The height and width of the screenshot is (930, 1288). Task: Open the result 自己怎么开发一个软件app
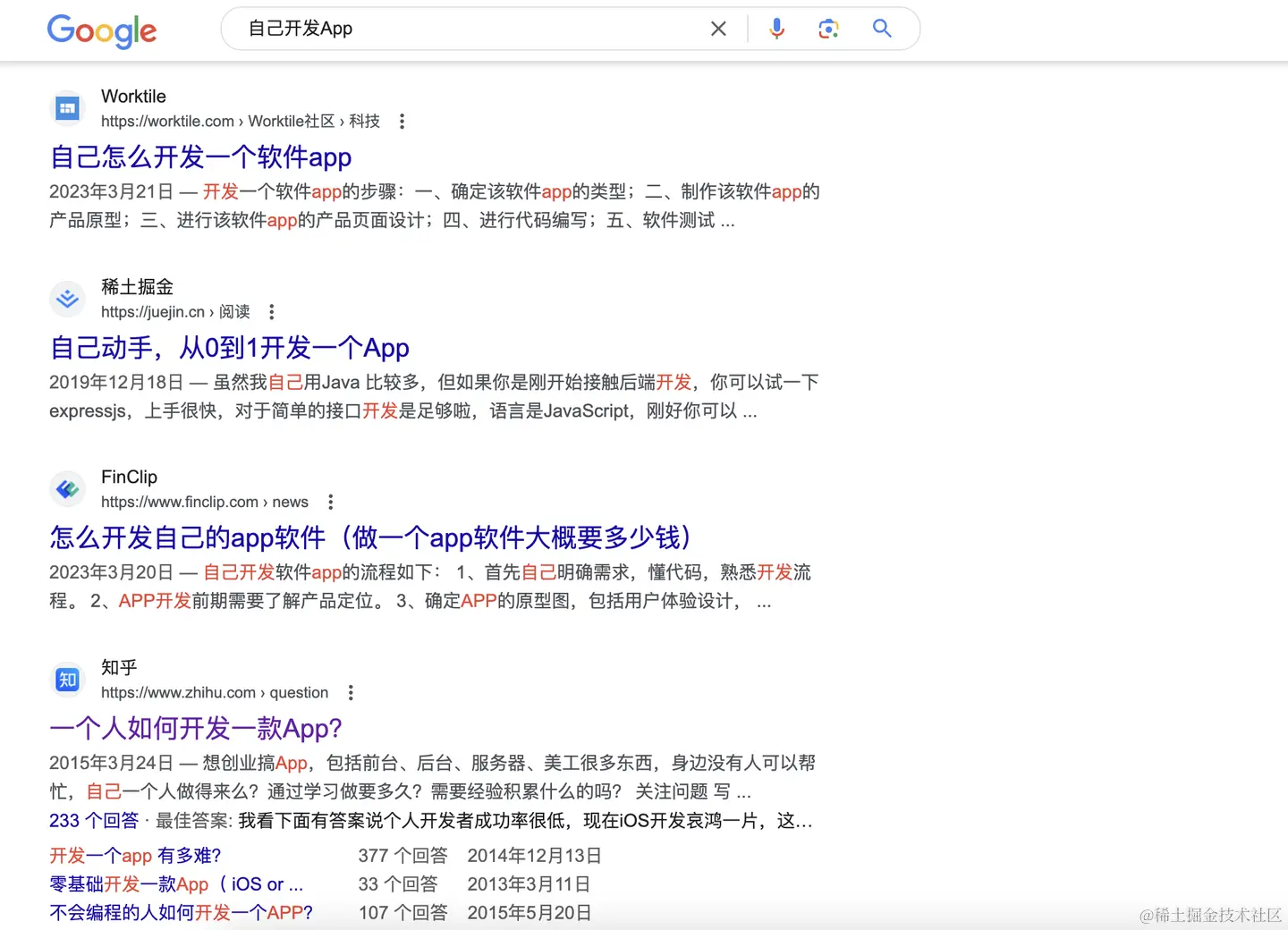pyautogui.click(x=200, y=157)
